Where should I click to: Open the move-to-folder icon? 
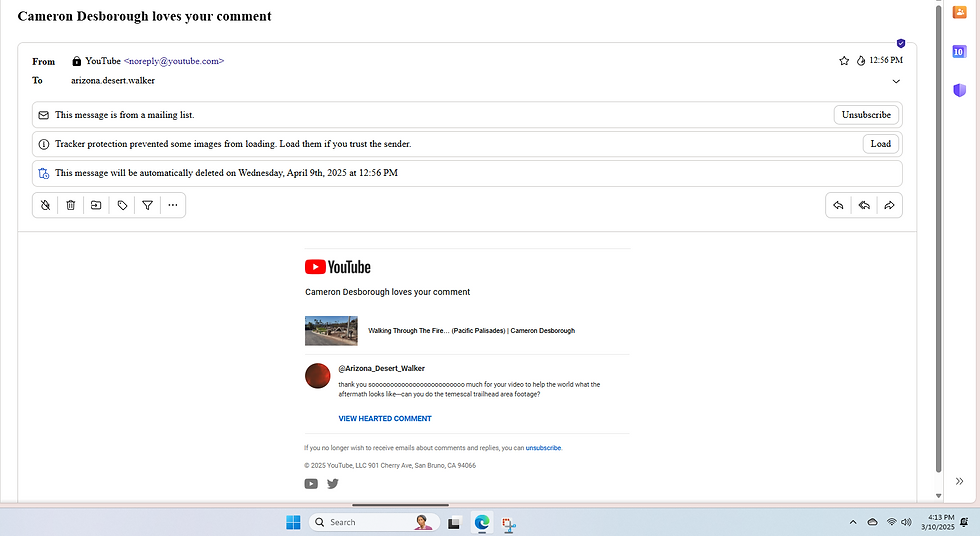click(96, 205)
